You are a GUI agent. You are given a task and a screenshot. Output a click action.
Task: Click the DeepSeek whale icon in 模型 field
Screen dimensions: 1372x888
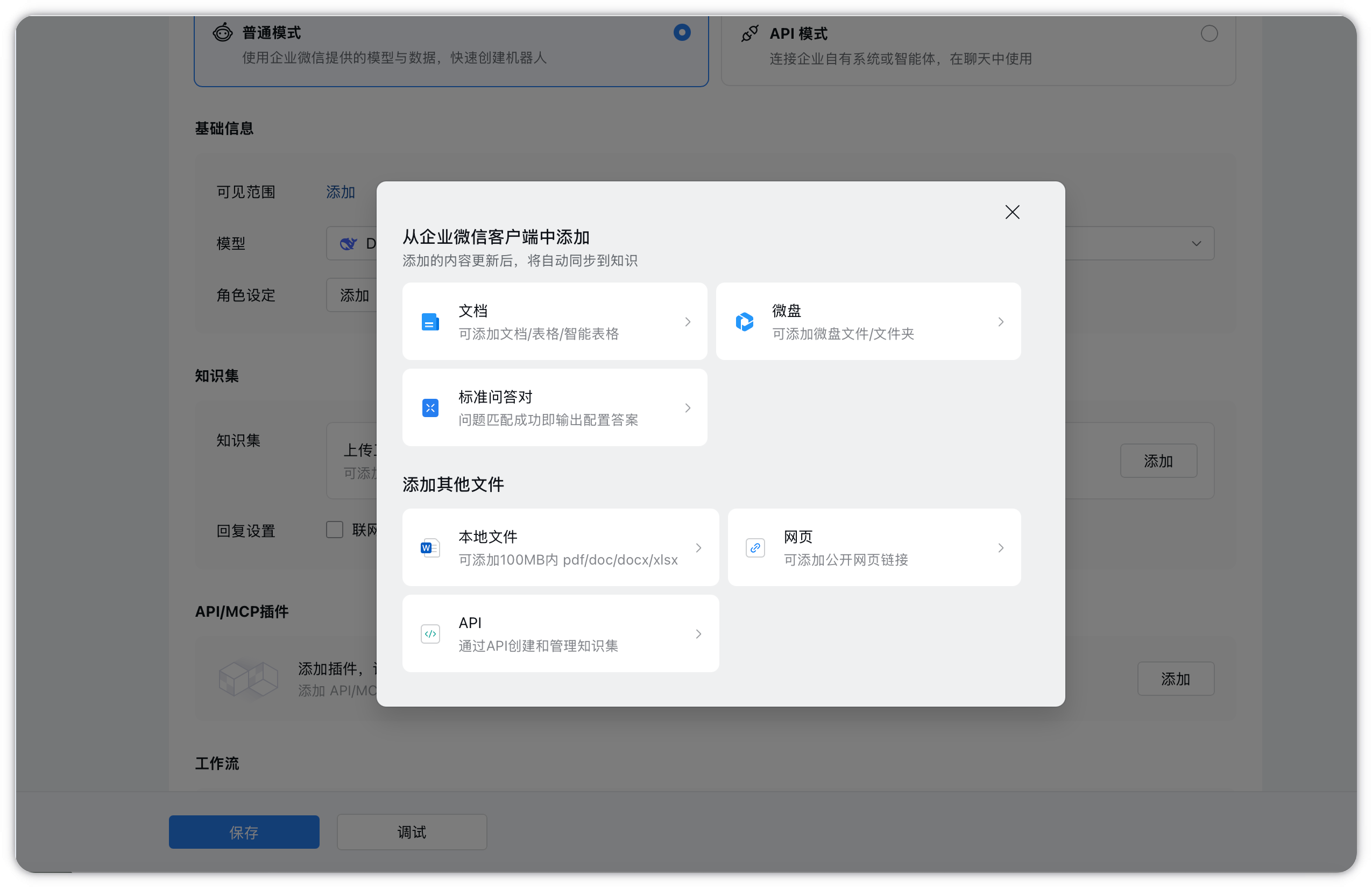[x=348, y=243]
